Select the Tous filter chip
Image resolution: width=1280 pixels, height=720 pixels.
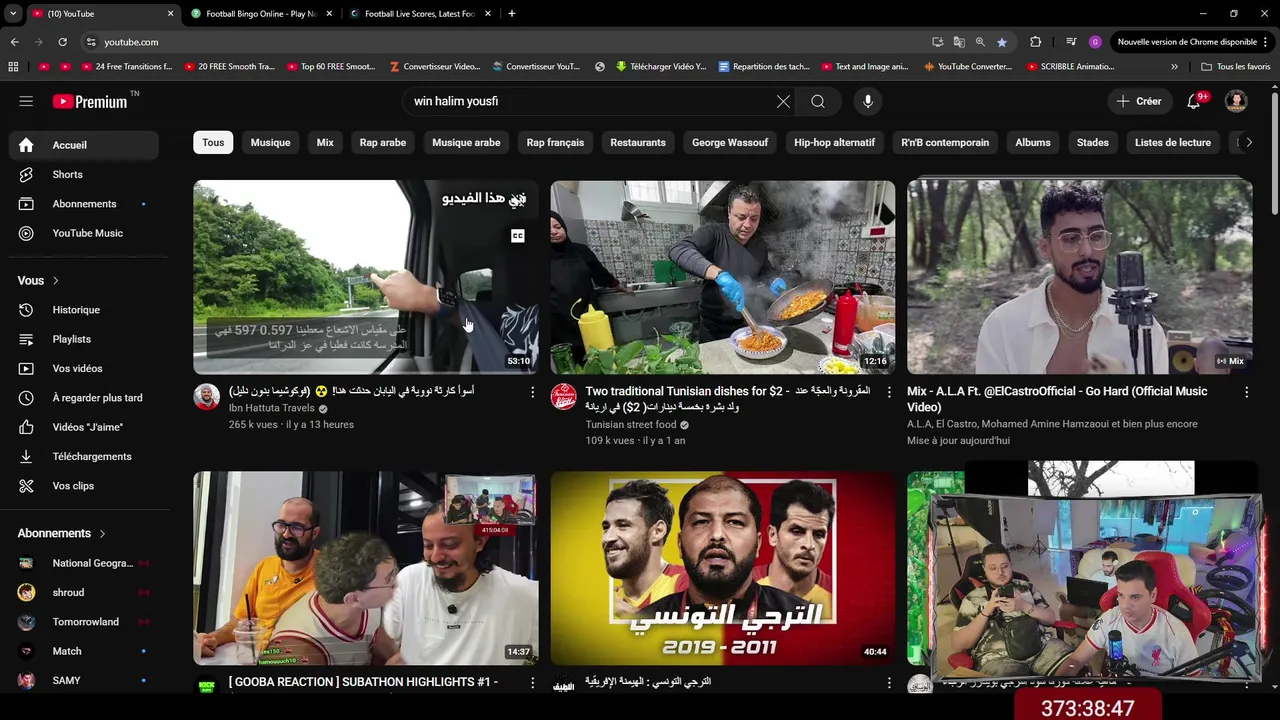[213, 142]
